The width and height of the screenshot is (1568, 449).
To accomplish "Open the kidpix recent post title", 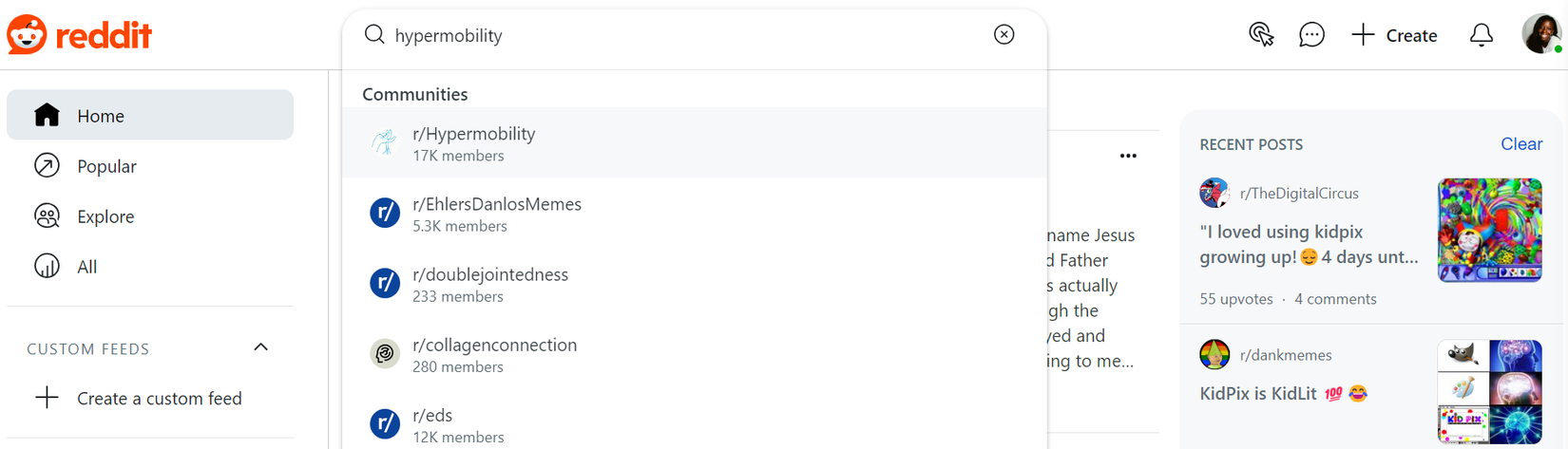I will 1309,244.
